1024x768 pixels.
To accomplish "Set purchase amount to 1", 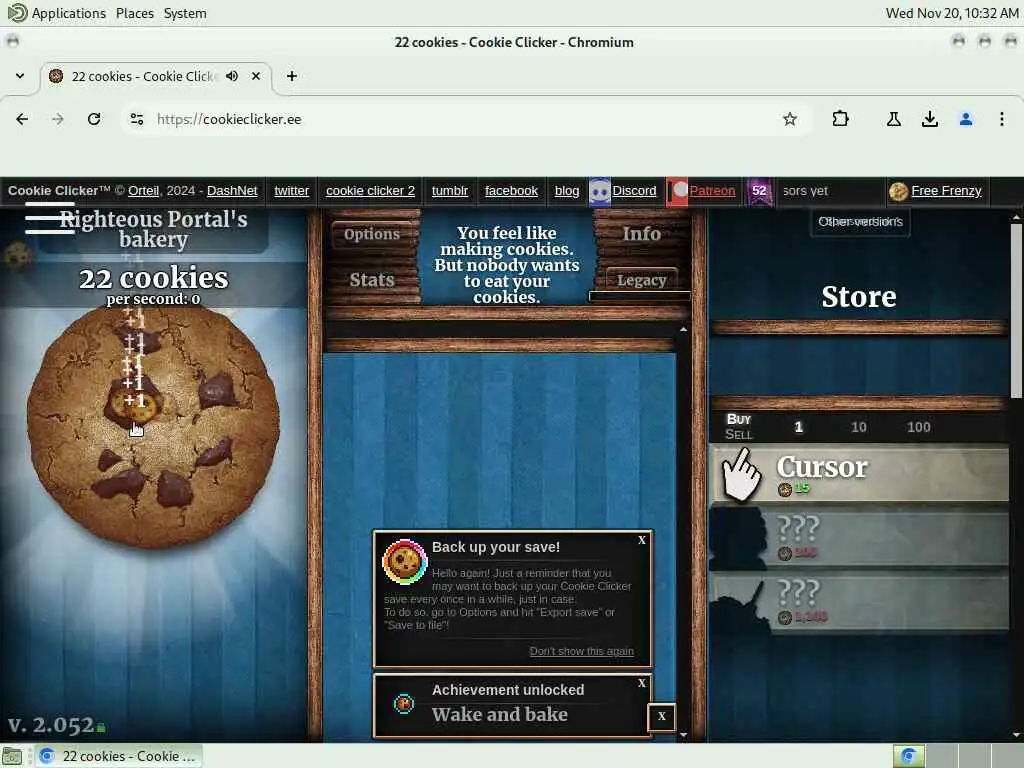I will point(798,427).
